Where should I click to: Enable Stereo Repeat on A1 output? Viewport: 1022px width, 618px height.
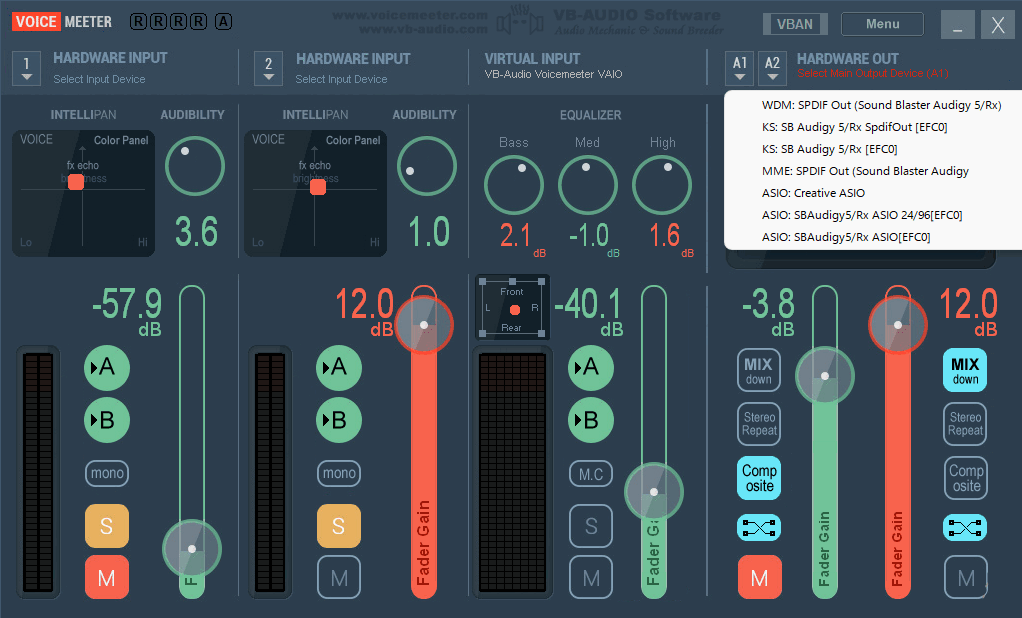point(759,424)
